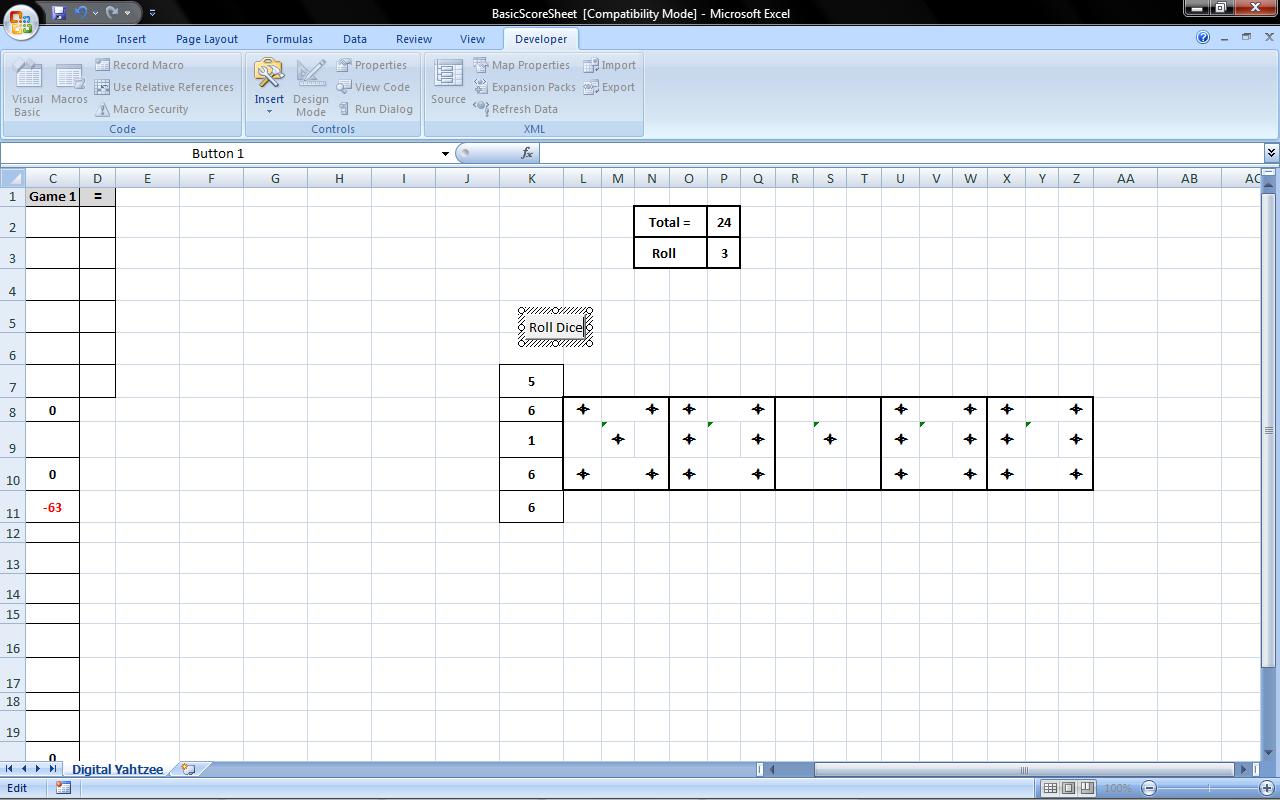Click inside the formula bar
Image resolution: width=1280 pixels, height=800 pixels.
pyautogui.click(x=900, y=153)
